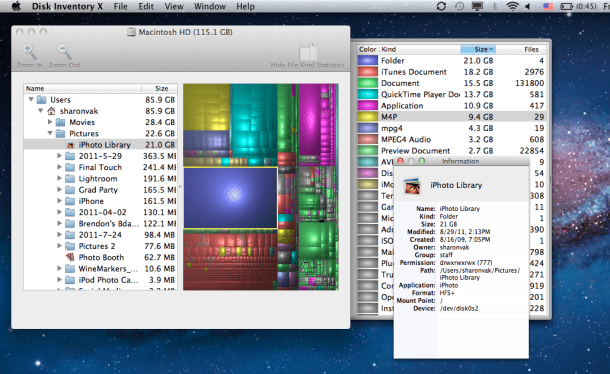The height and width of the screenshot is (374, 610).
Task: Open the Edit menu
Action: pyautogui.click(x=146, y=6)
